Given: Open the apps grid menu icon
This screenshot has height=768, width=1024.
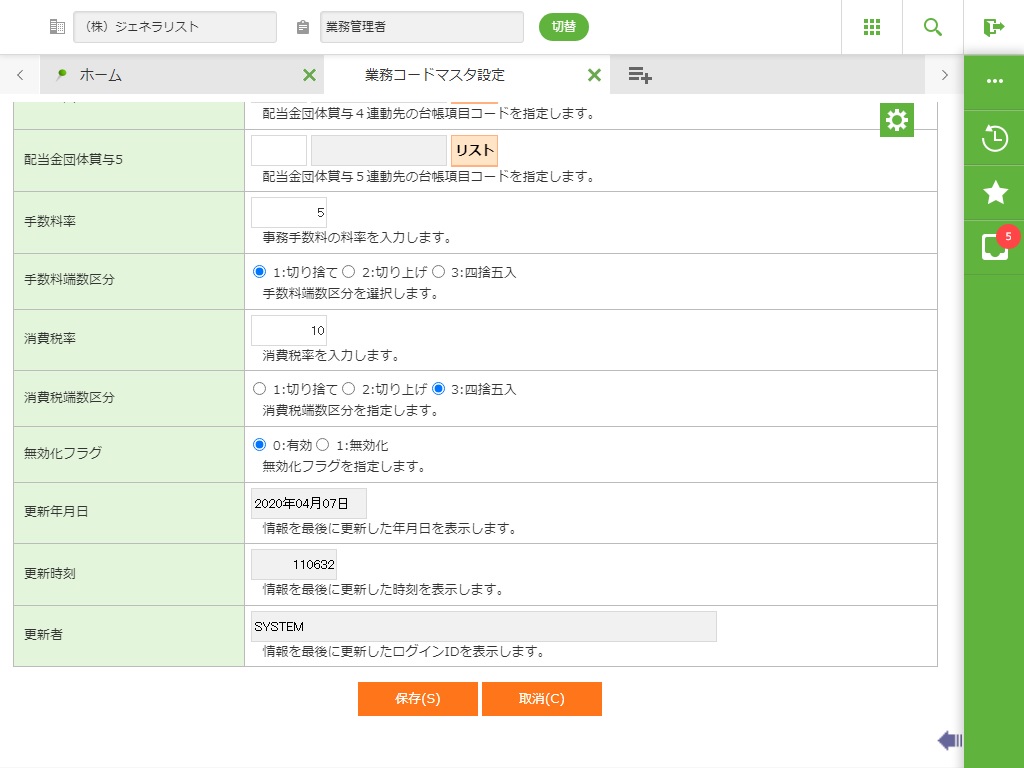Looking at the screenshot, I should coord(871,27).
